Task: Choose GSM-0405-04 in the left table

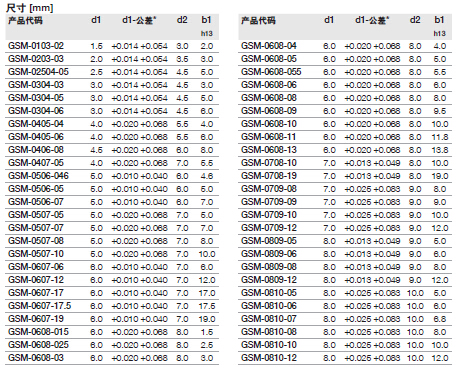Action: [36, 124]
